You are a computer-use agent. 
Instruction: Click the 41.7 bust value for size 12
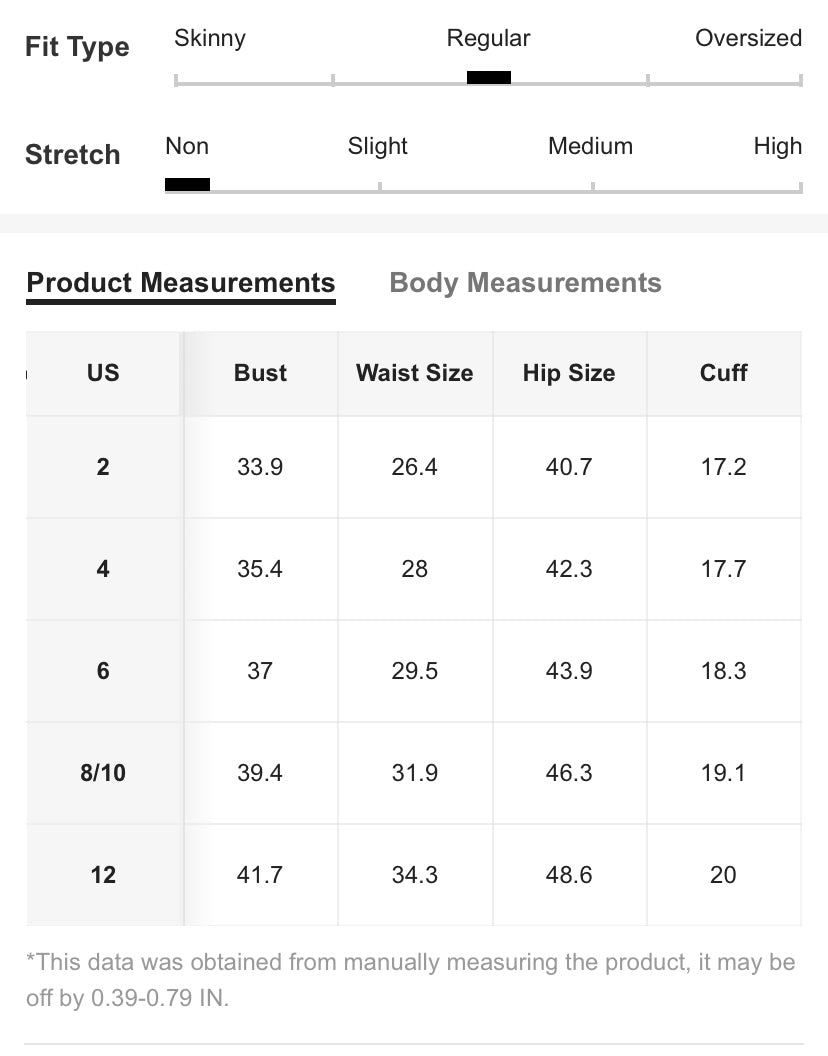[260, 875]
